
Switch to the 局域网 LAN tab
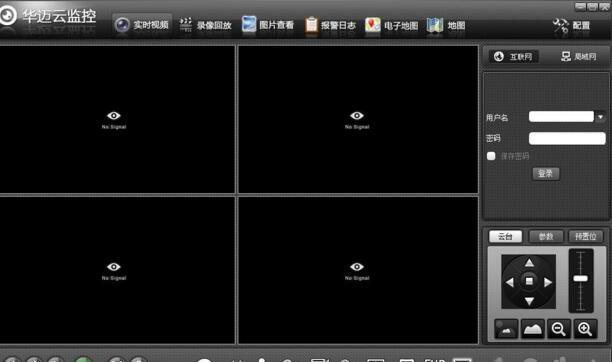point(579,57)
